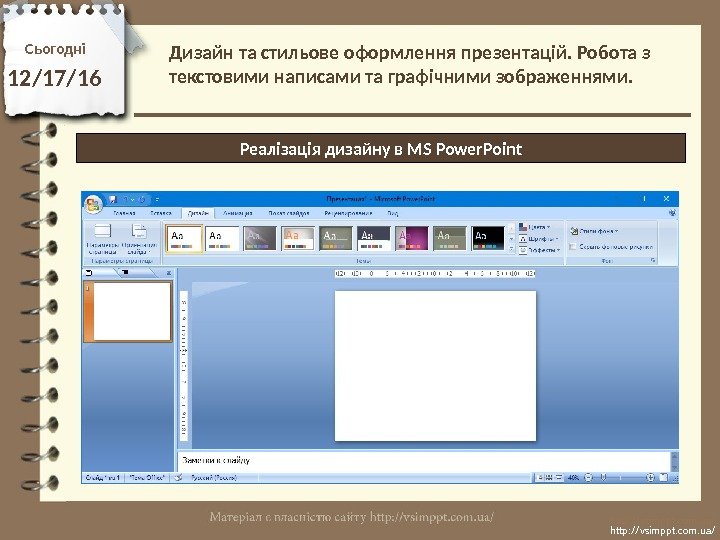Click the zoom slider handle
This screenshot has width=720, height=540.
point(603,478)
